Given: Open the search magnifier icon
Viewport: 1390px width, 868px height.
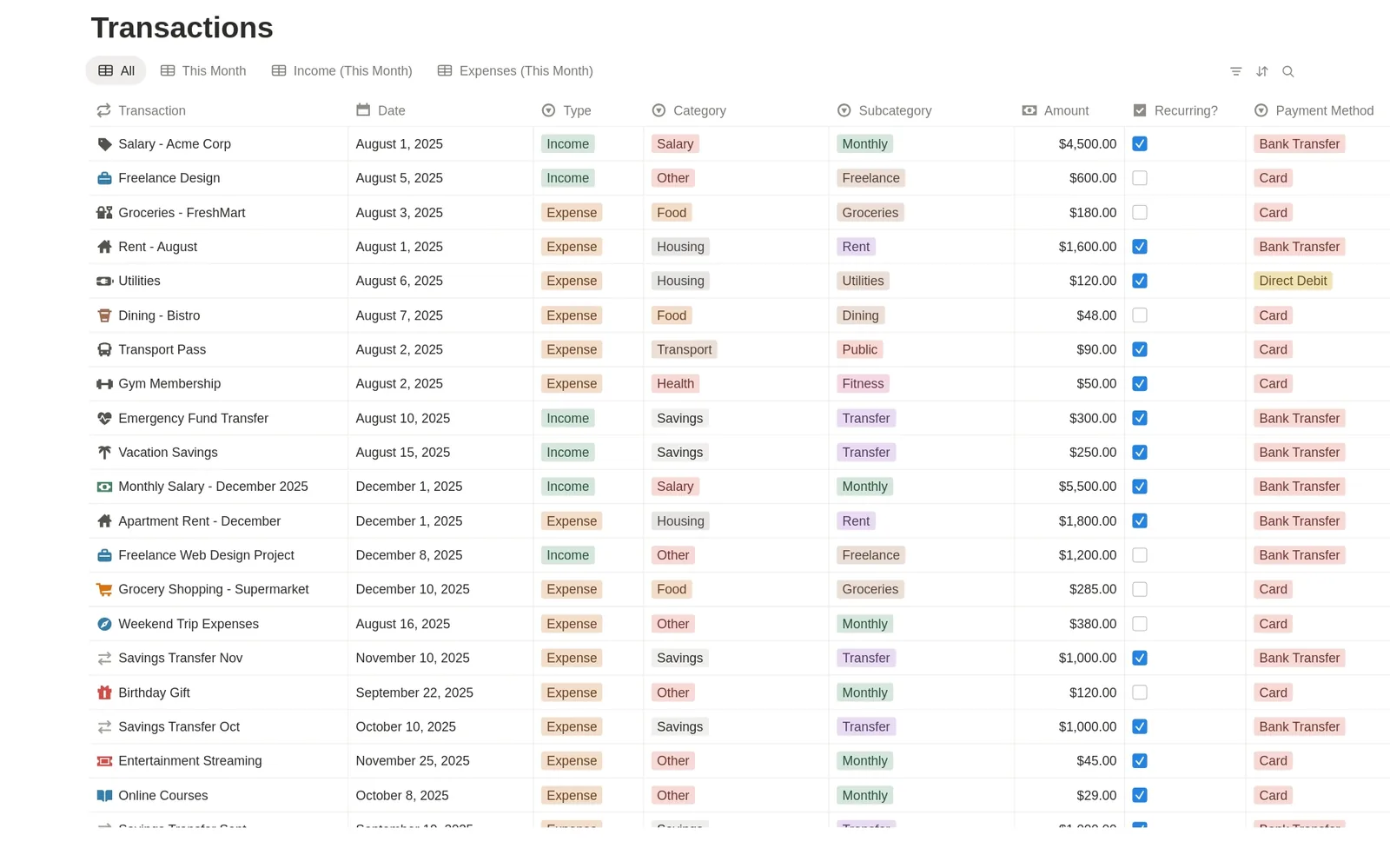Looking at the screenshot, I should coord(1288,71).
